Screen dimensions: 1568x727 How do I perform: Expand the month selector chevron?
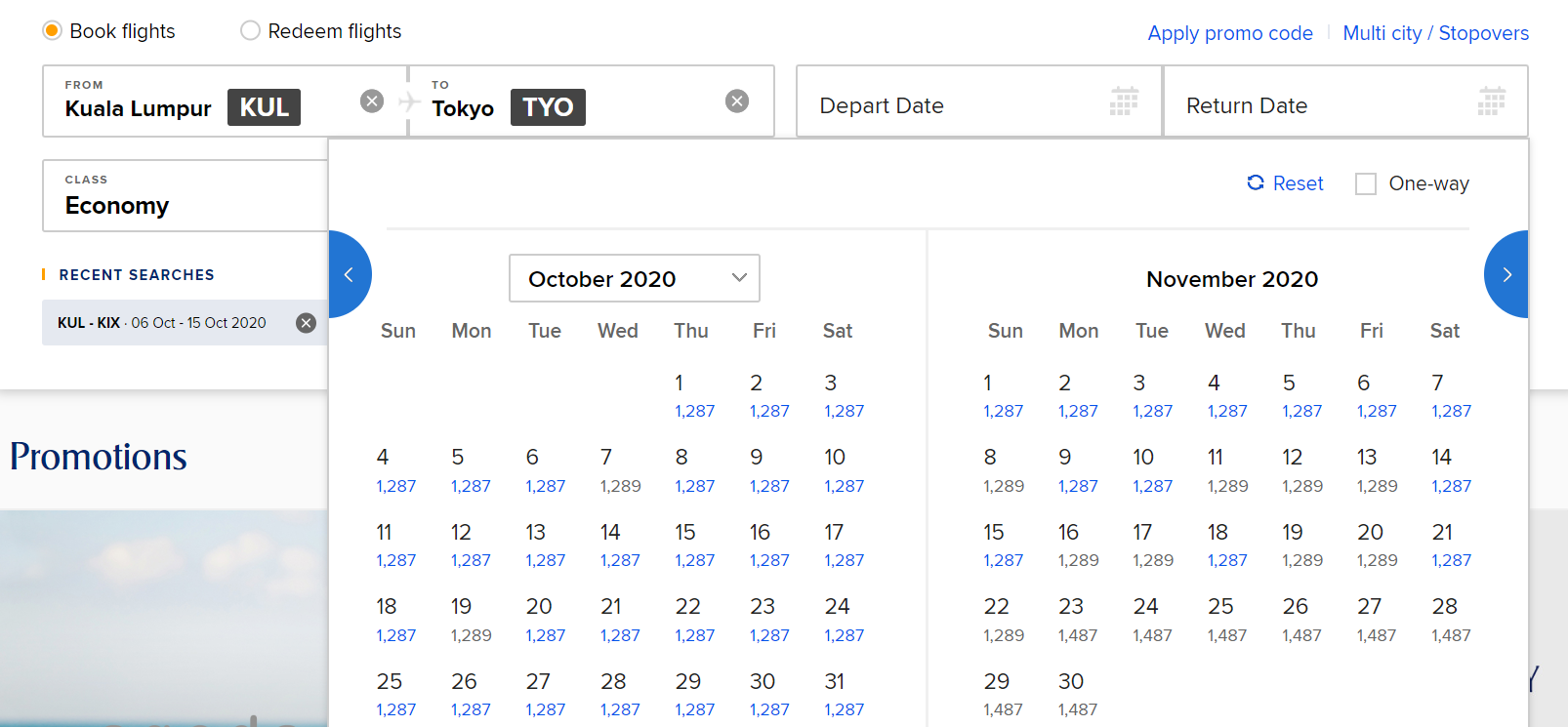(x=739, y=278)
